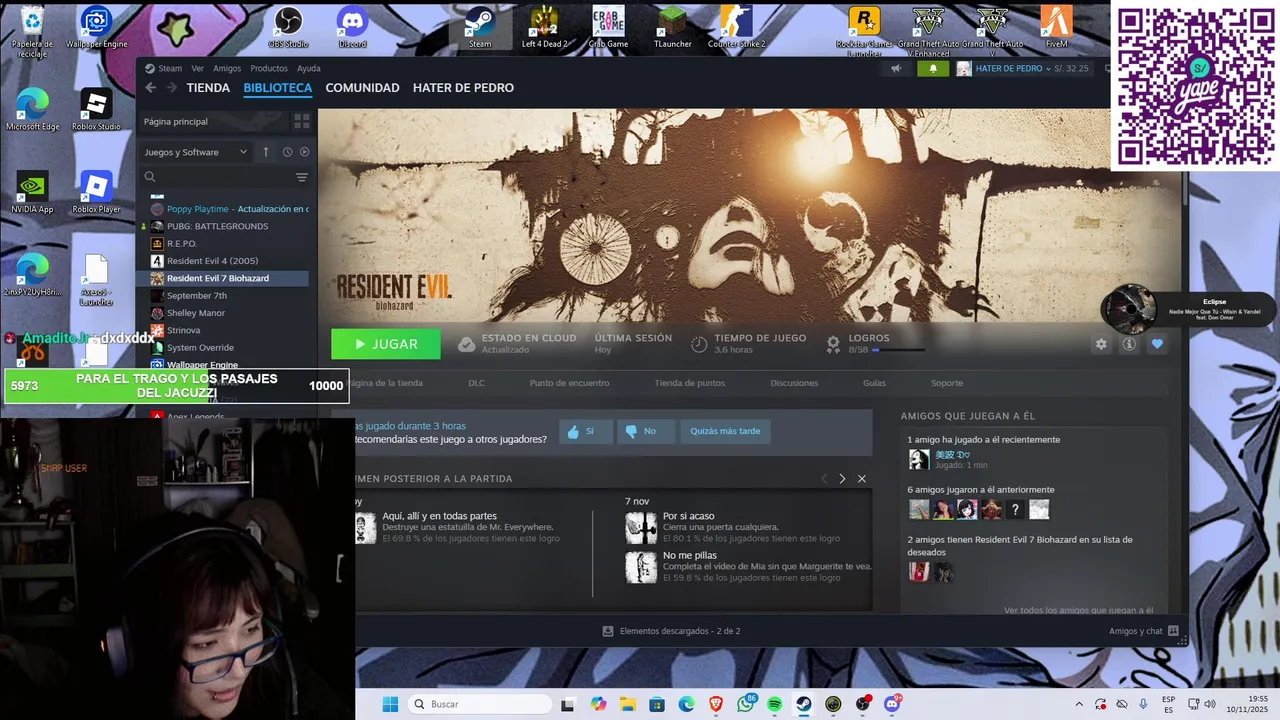Click Ver todos los amigos link
This screenshot has width=1280, height=720.
point(1078,610)
